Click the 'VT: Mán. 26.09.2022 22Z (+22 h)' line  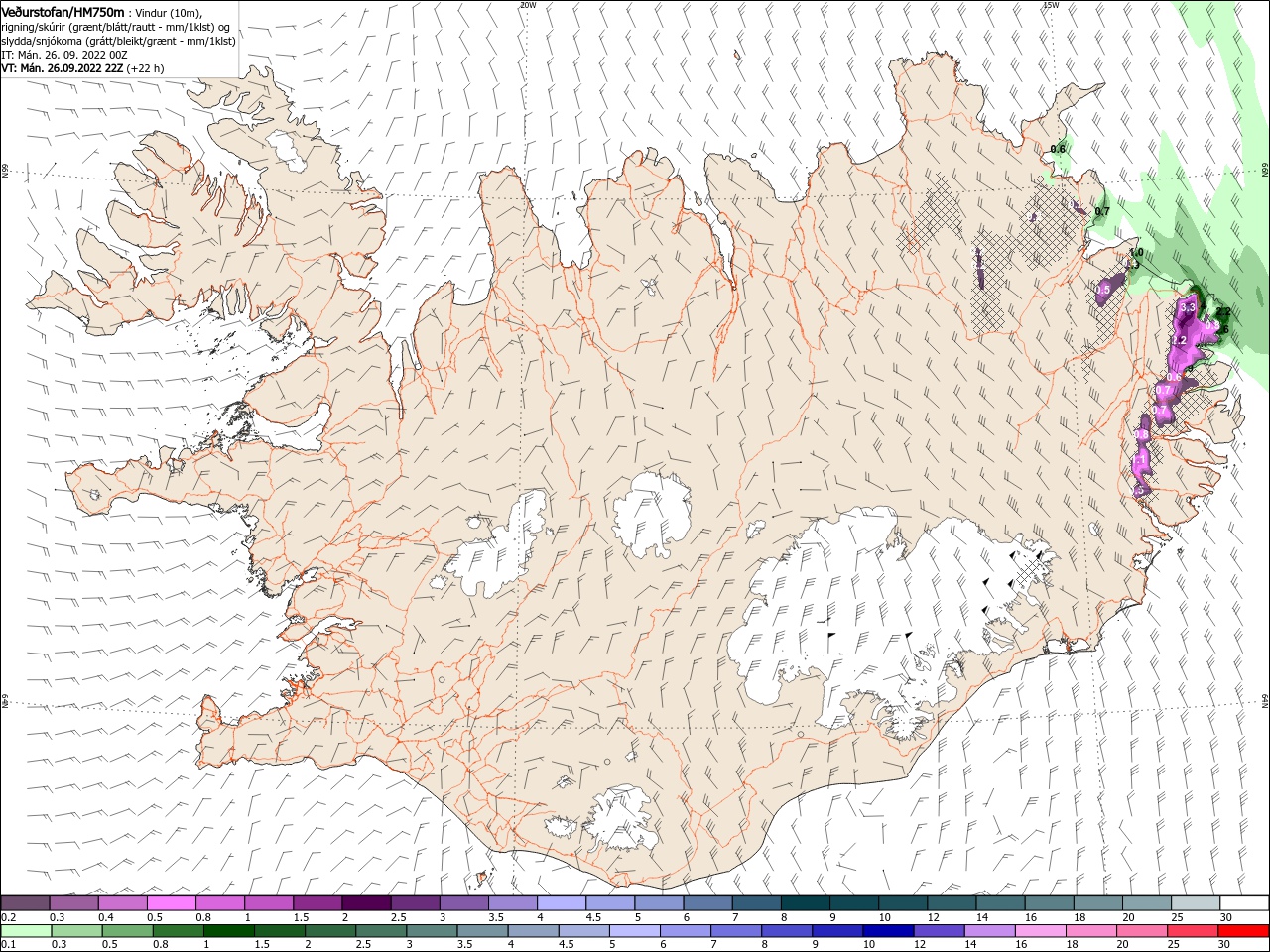click(x=82, y=68)
